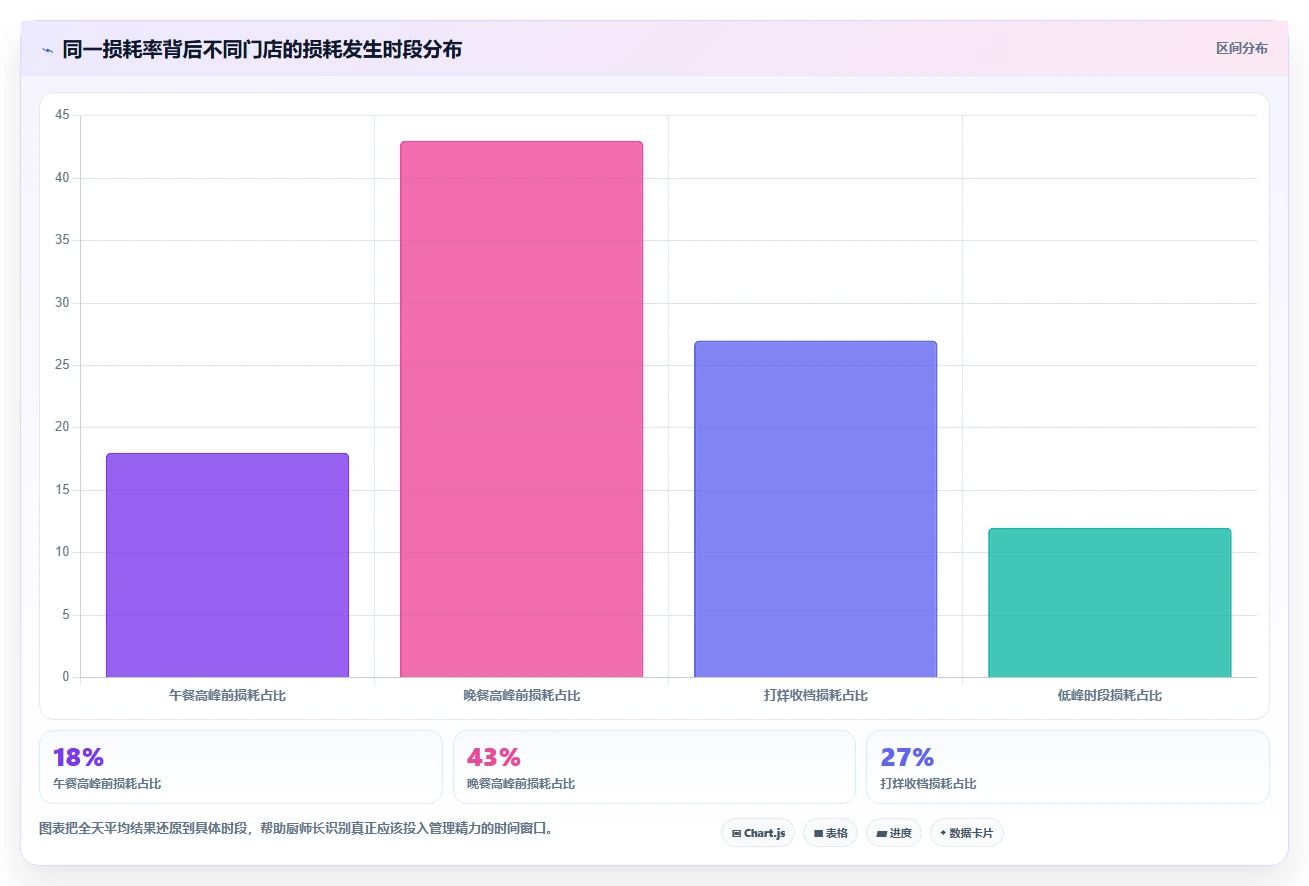1309x886 pixels.
Task: Click the 进度 tag chip
Action: click(894, 833)
